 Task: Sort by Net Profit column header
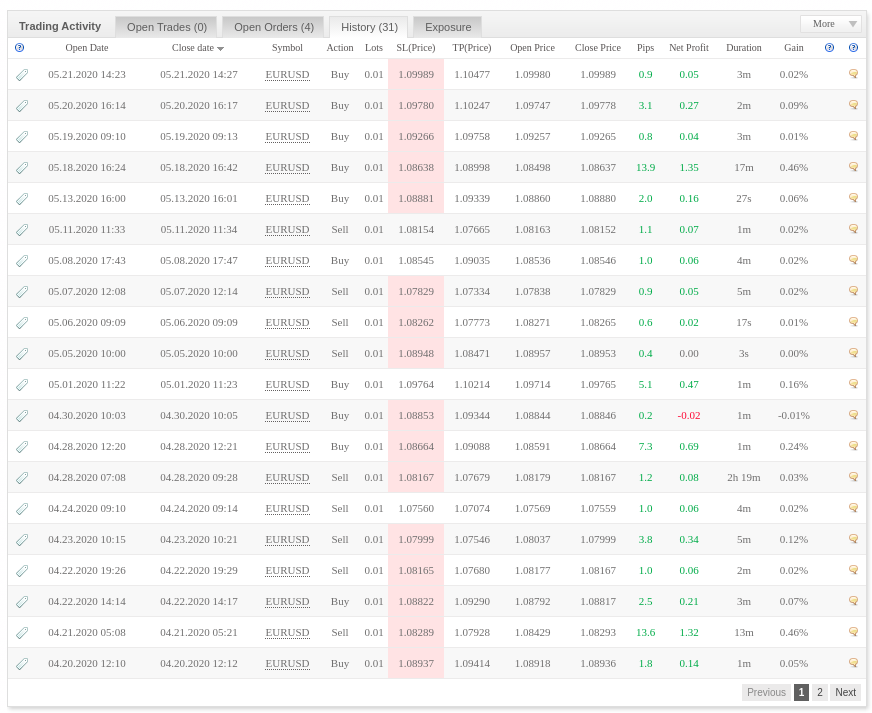click(688, 48)
